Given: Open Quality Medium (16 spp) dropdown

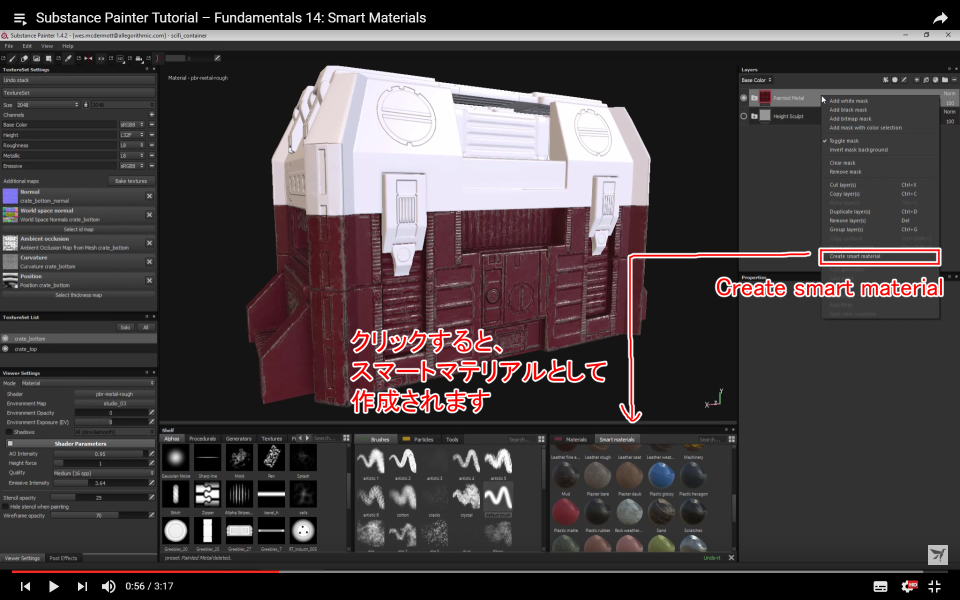Looking at the screenshot, I should (x=103, y=473).
